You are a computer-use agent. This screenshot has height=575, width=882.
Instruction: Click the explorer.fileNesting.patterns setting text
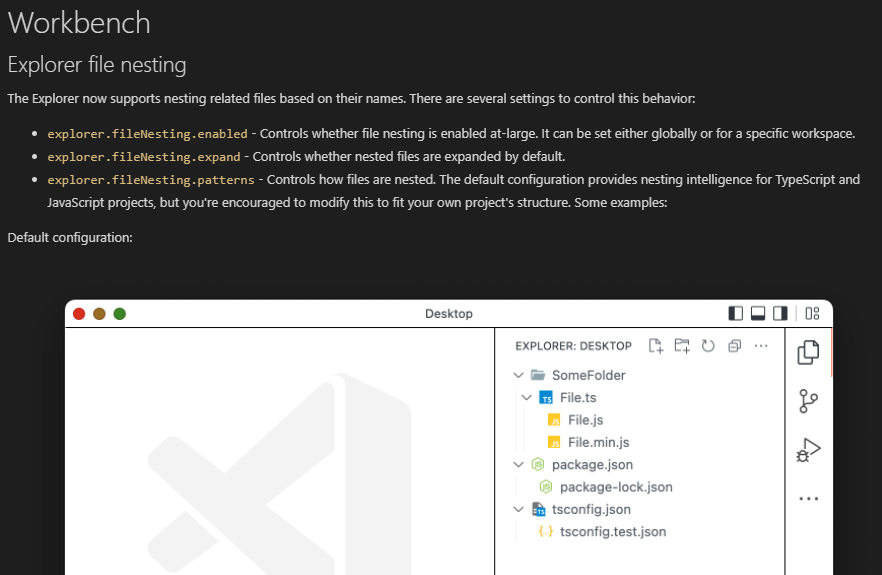coord(151,180)
